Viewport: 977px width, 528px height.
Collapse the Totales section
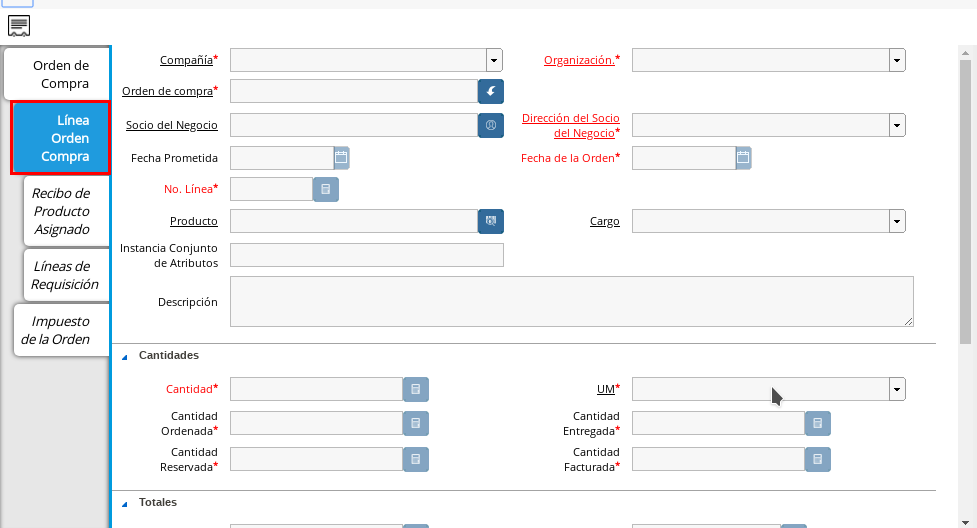[125, 503]
